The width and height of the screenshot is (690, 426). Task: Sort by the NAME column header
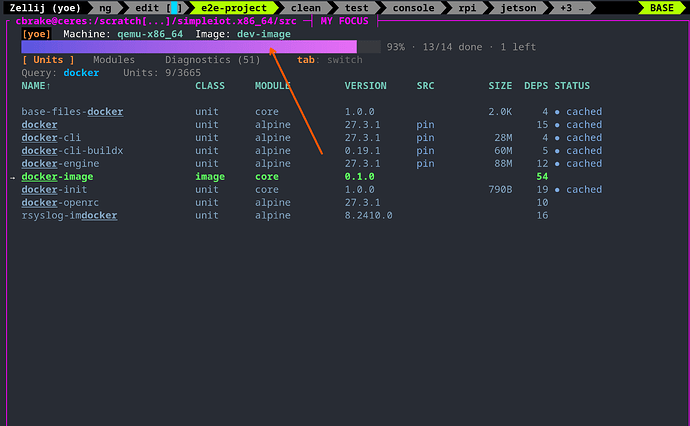coord(36,86)
